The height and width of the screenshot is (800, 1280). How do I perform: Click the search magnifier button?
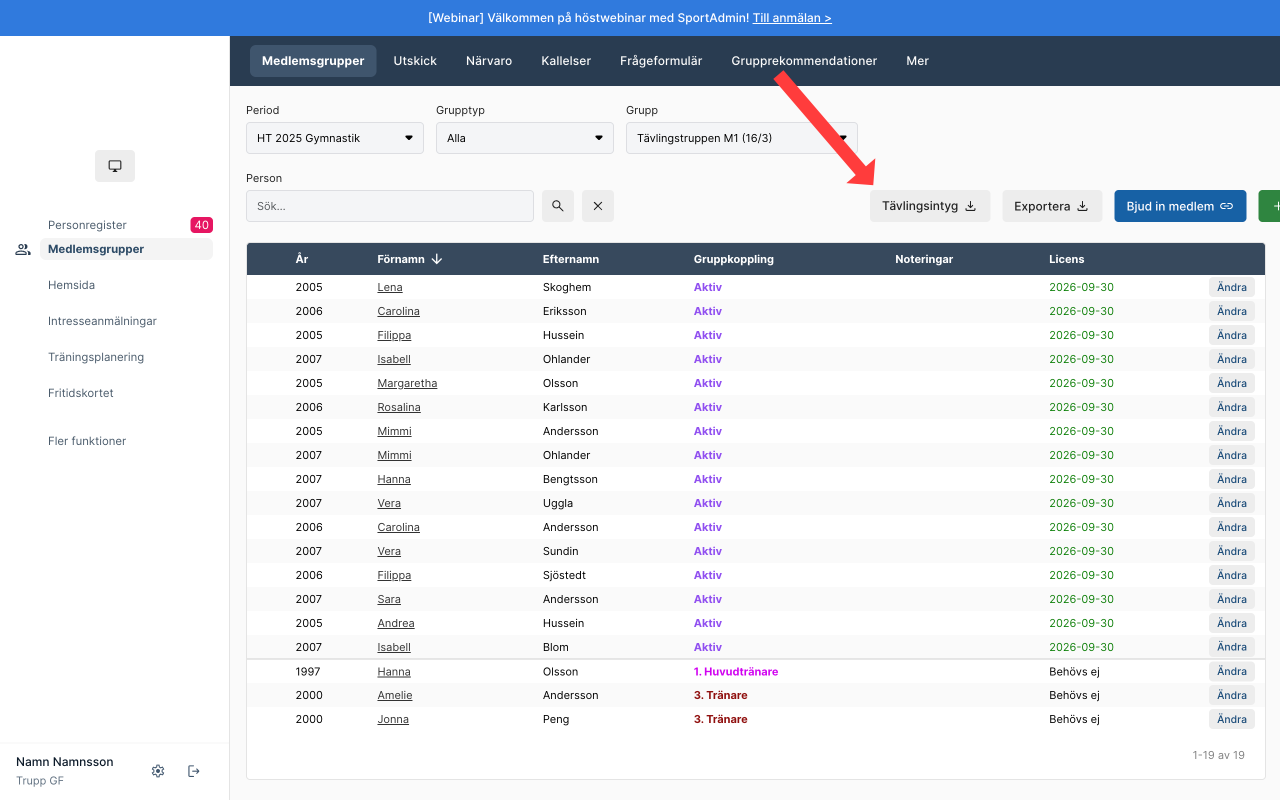click(558, 206)
